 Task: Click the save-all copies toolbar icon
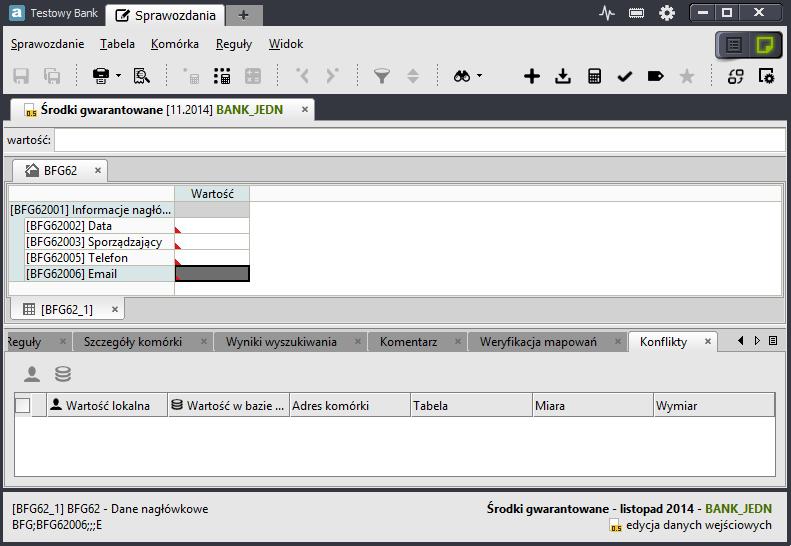(51, 76)
